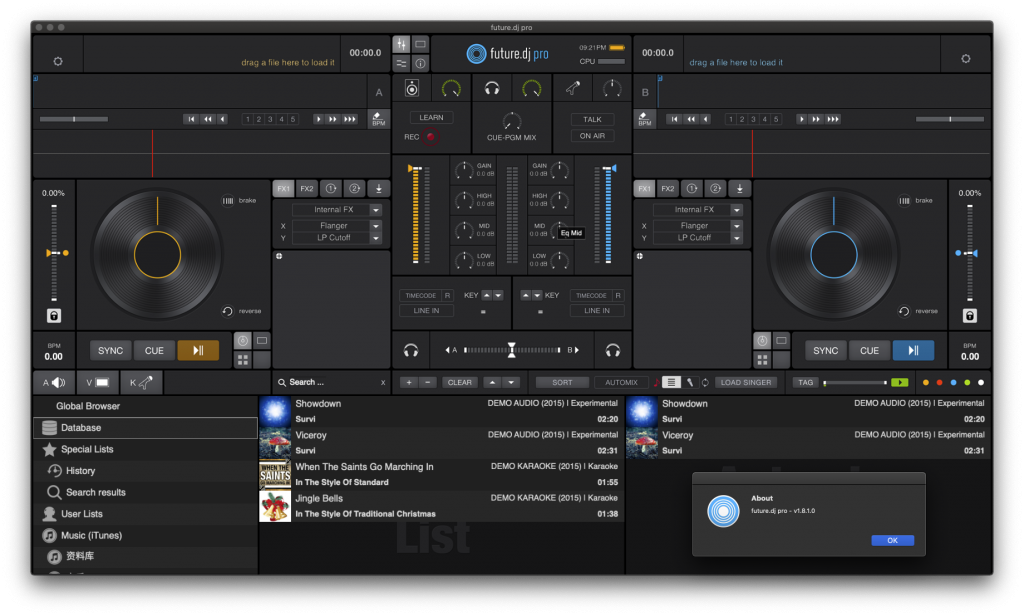The width and height of the screenshot is (1024, 616).
Task: Select the V video browser tab
Action: (x=97, y=382)
